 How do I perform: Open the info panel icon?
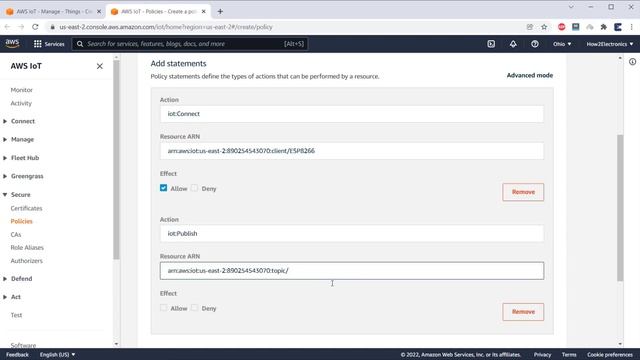632,62
